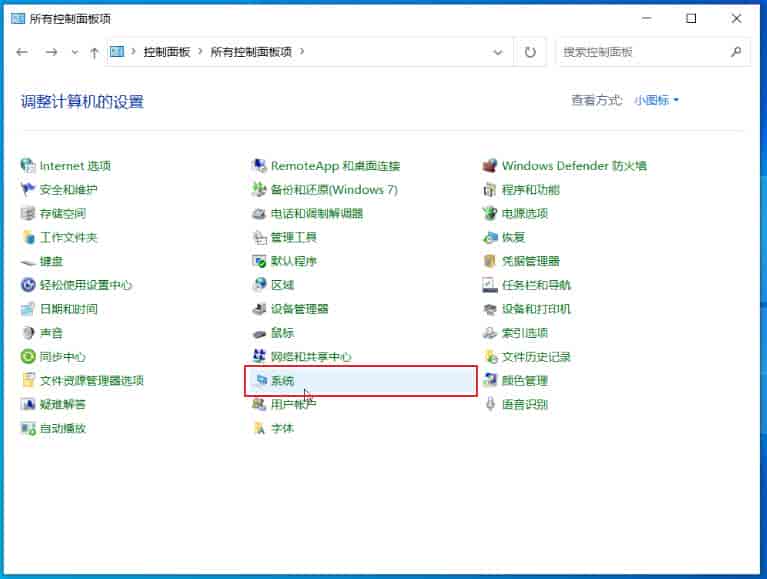Image resolution: width=767 pixels, height=579 pixels.
Task: Expand chevron after 所有控制面板项 breadcrumb
Action: (x=302, y=51)
